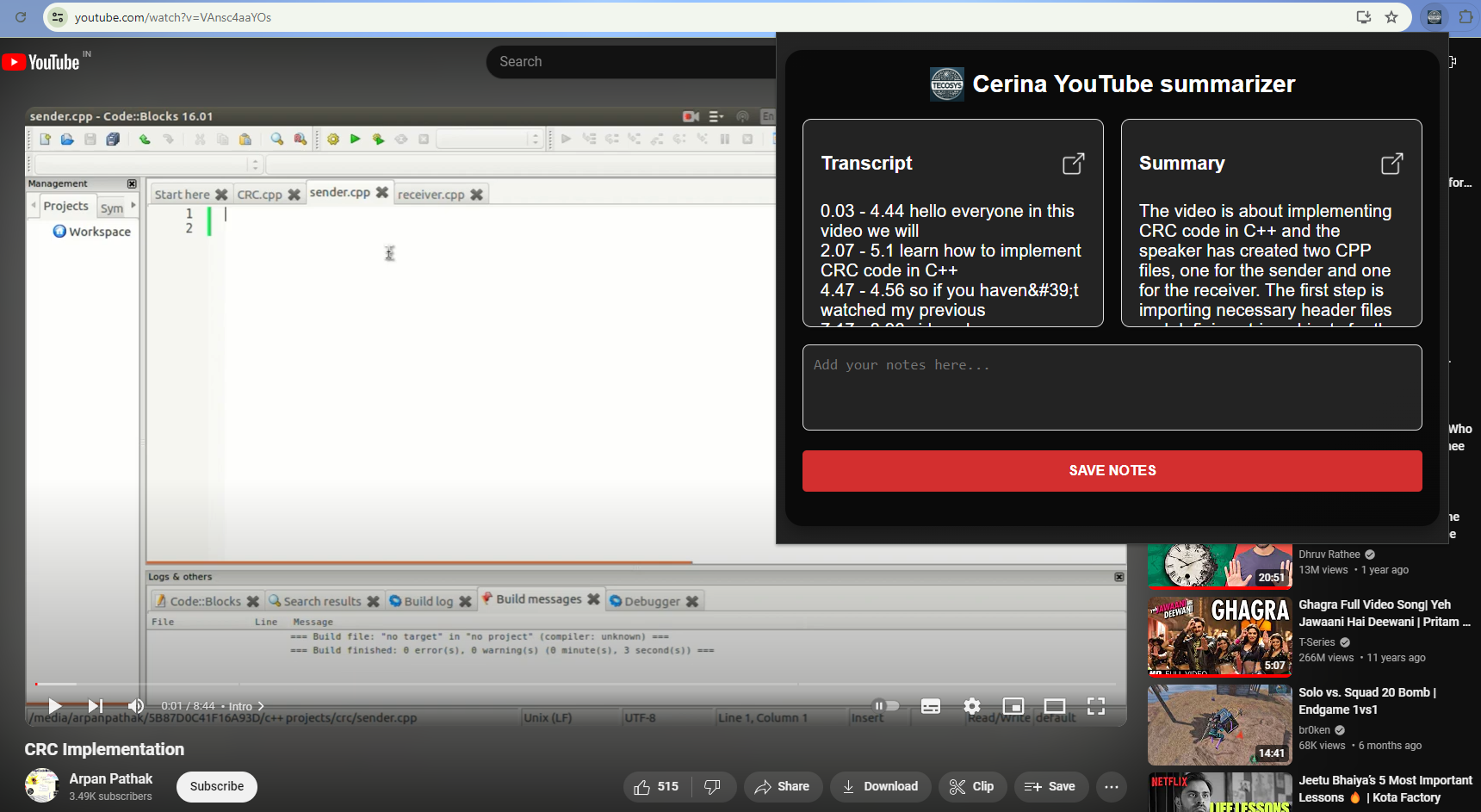
Task: Open Dhruv Rathee video thumbnail
Action: tap(1219, 565)
